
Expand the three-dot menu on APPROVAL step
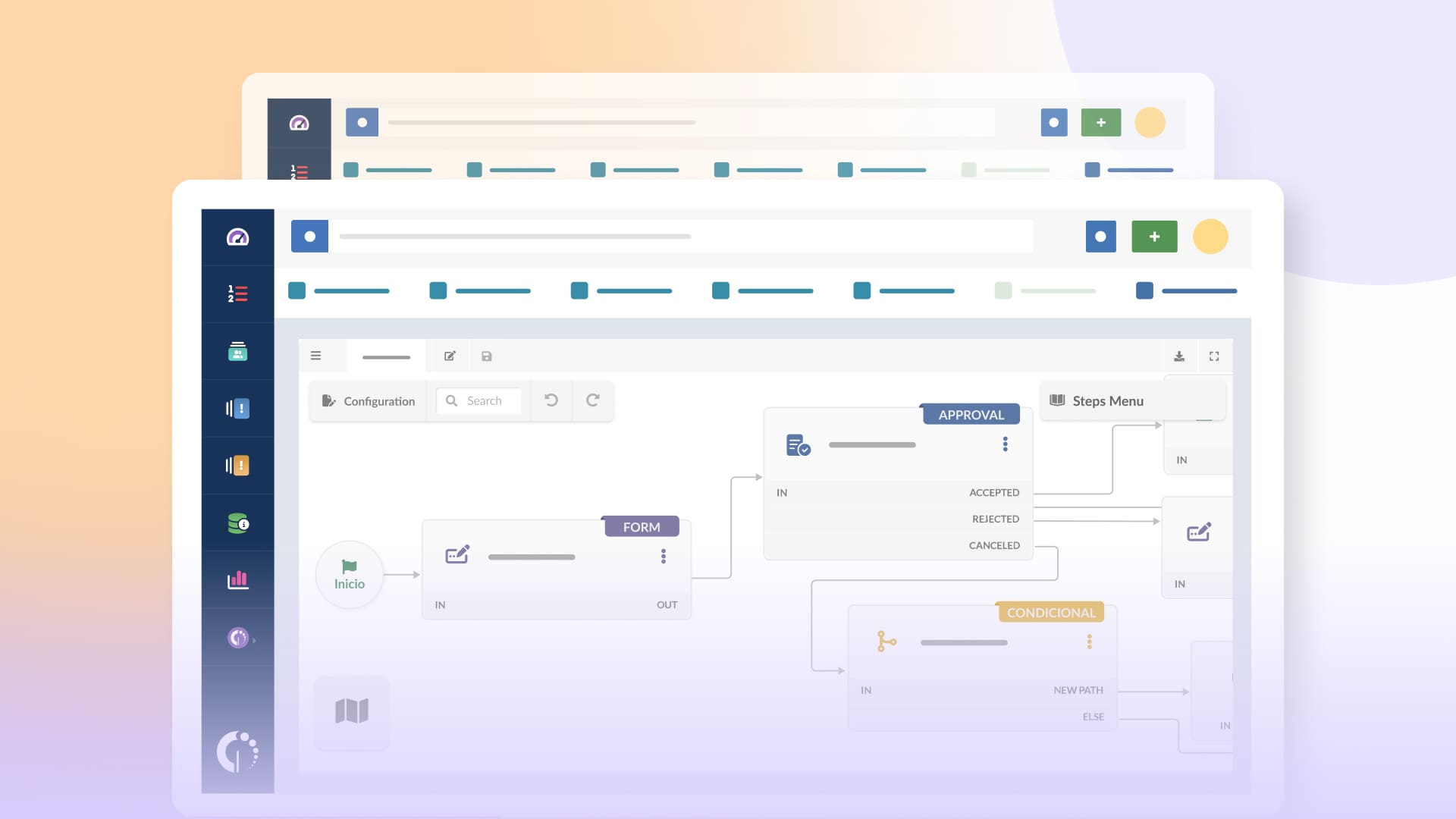(1005, 444)
